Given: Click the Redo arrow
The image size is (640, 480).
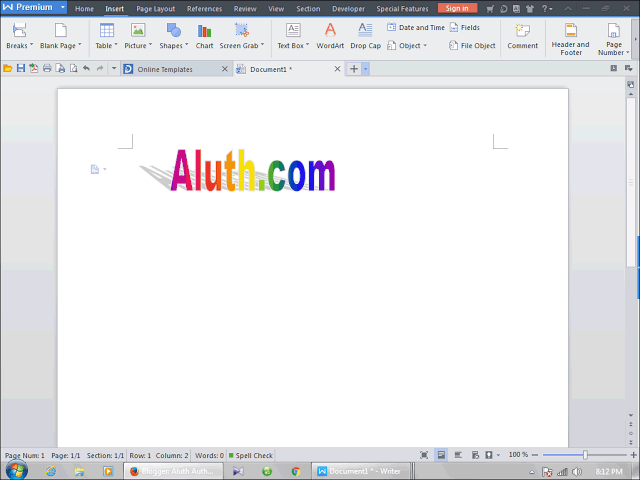Looking at the screenshot, I should pos(100,69).
